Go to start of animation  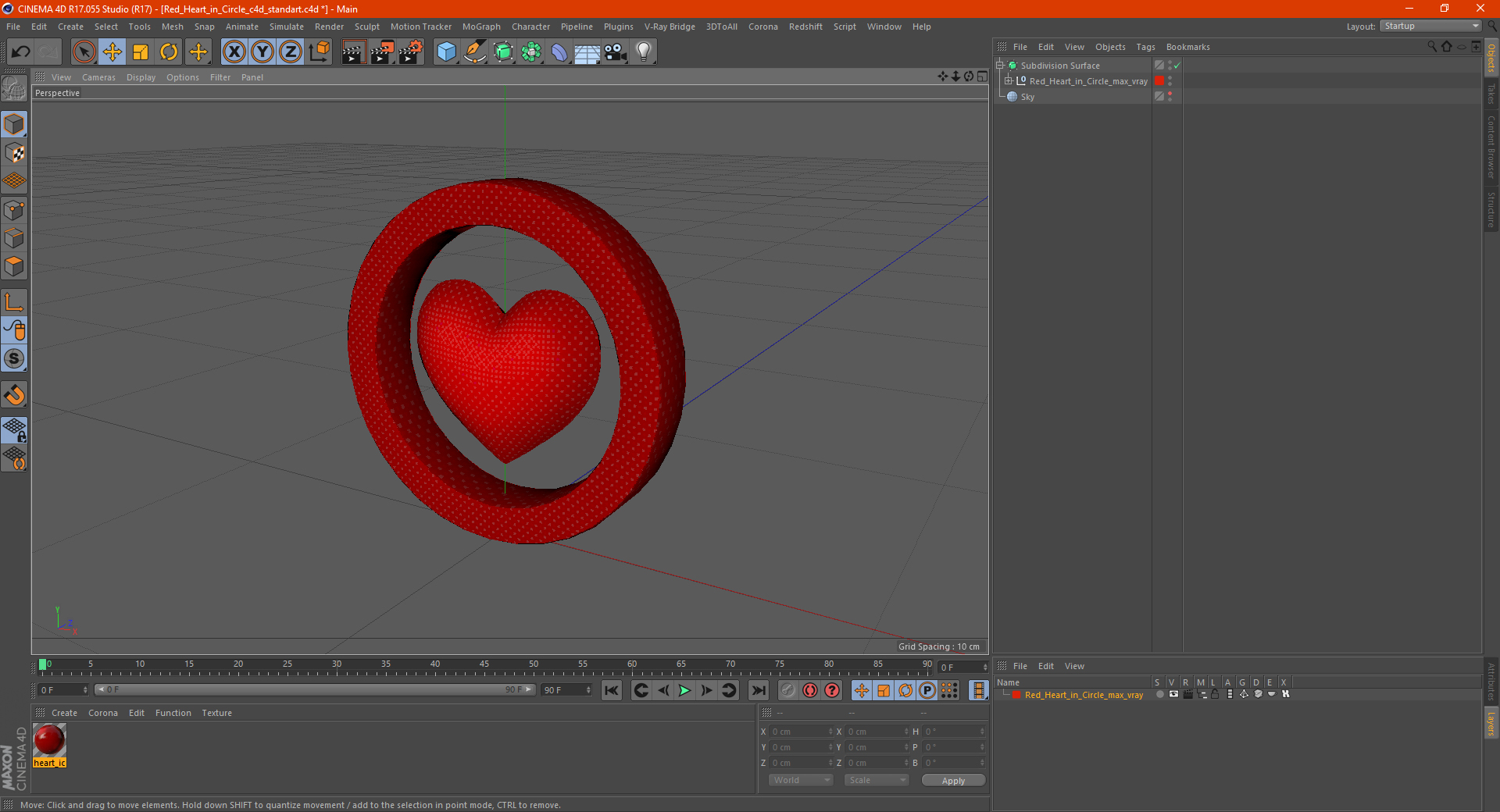[612, 690]
